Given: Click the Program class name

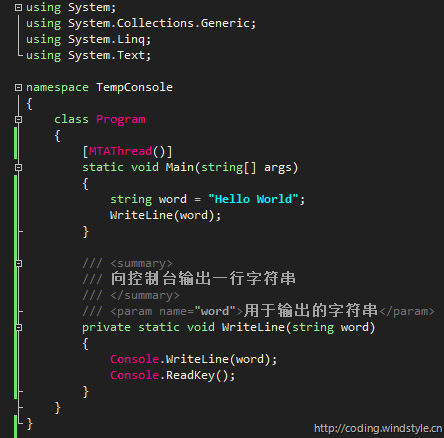Looking at the screenshot, I should pos(121,119).
